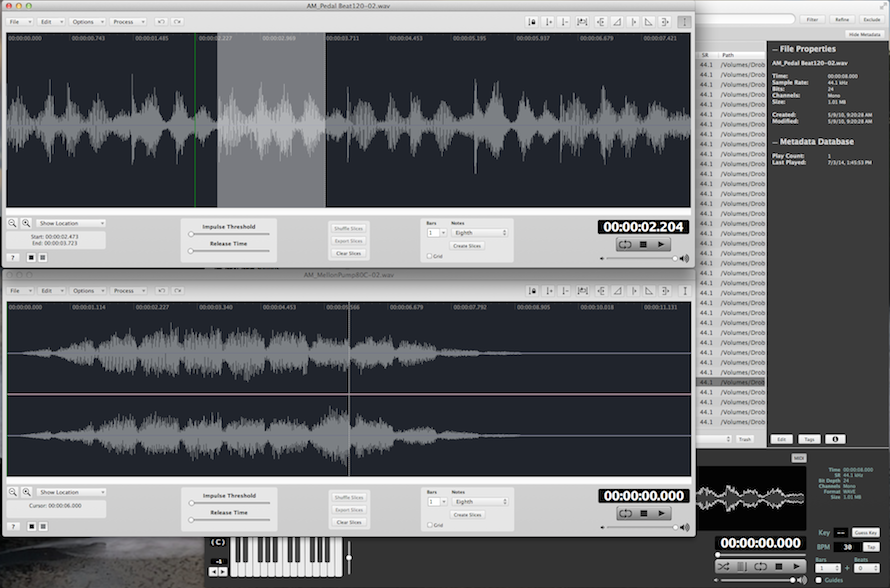Click the Guess Key button
Viewport: 890px width, 588px height.
click(x=866, y=533)
